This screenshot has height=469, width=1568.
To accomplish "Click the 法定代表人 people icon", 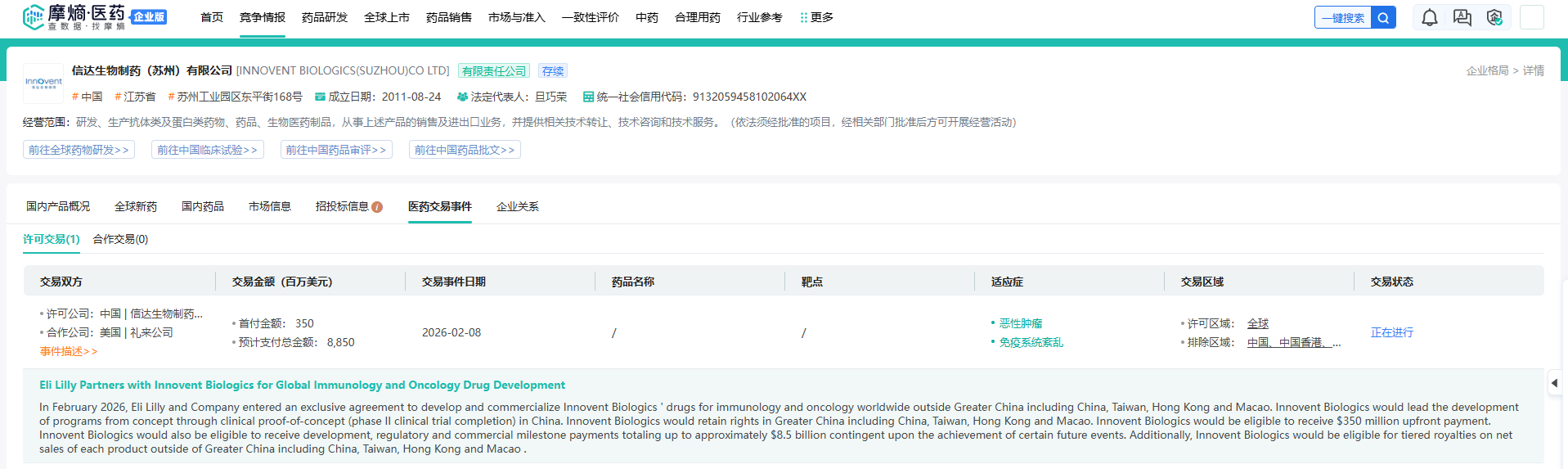I will [462, 97].
